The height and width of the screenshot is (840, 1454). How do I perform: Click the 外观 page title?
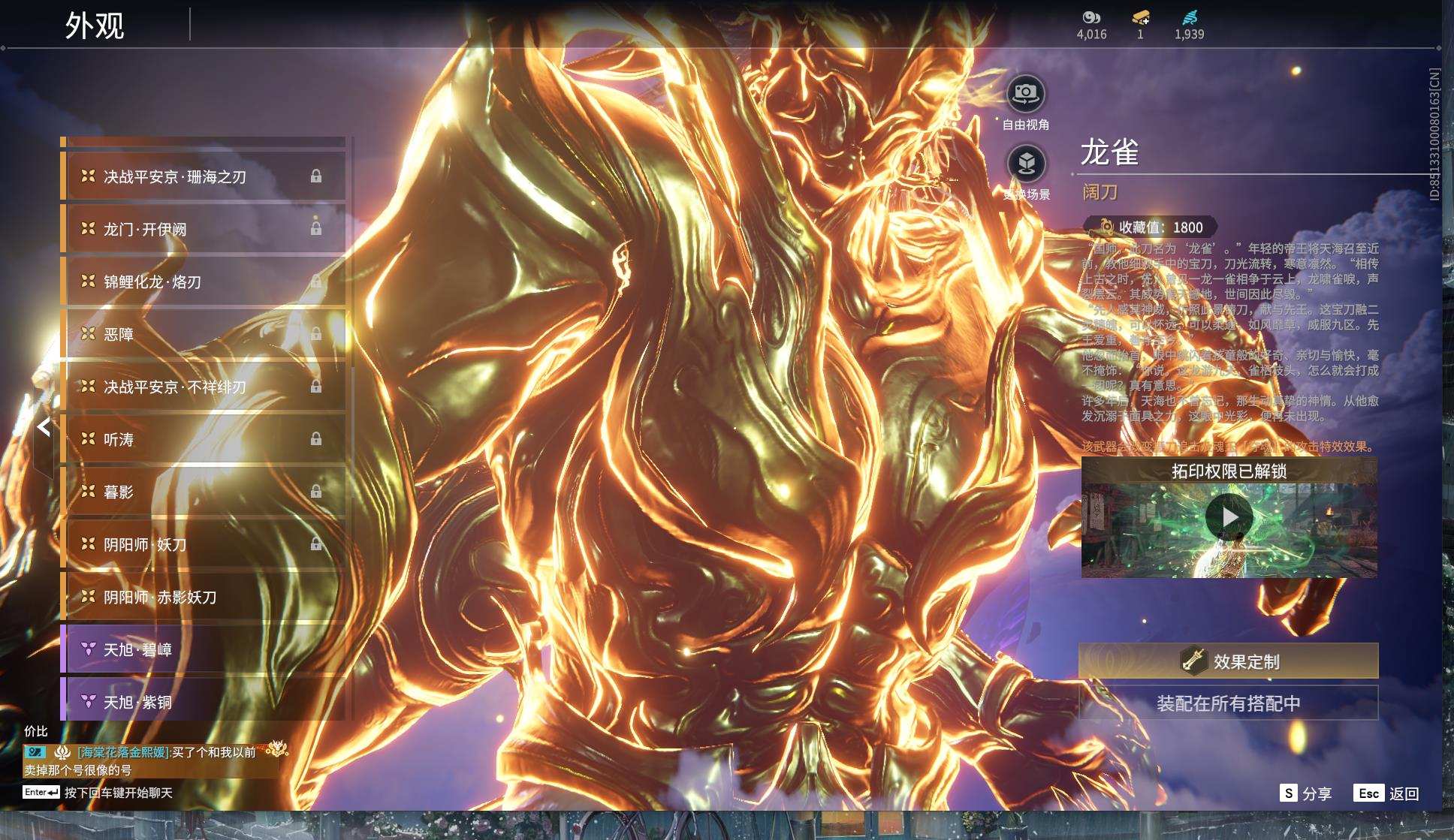(95, 26)
